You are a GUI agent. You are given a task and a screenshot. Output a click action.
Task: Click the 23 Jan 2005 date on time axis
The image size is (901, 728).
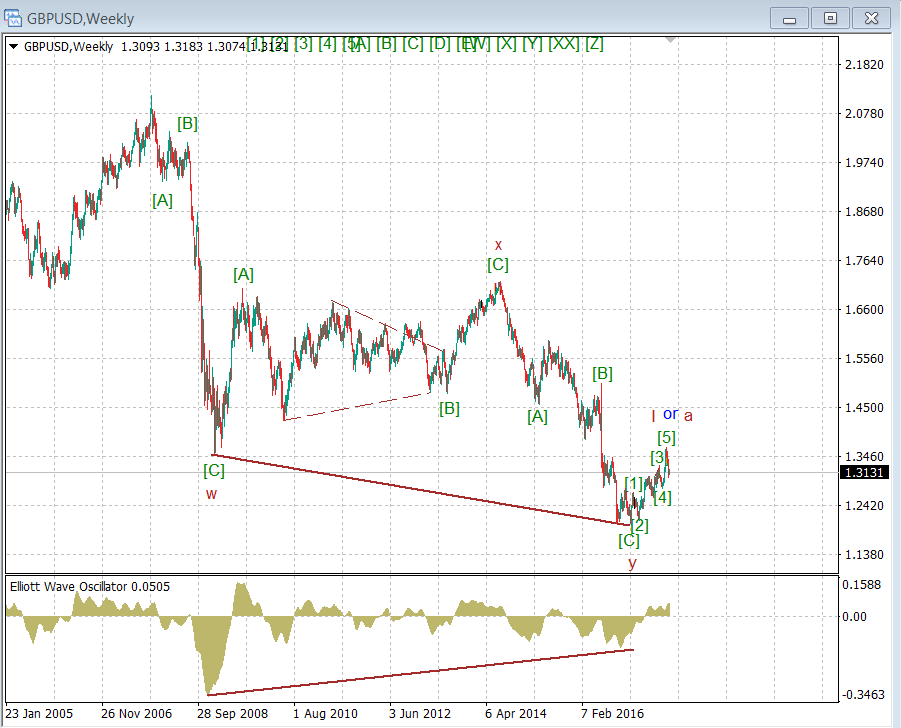[39, 714]
